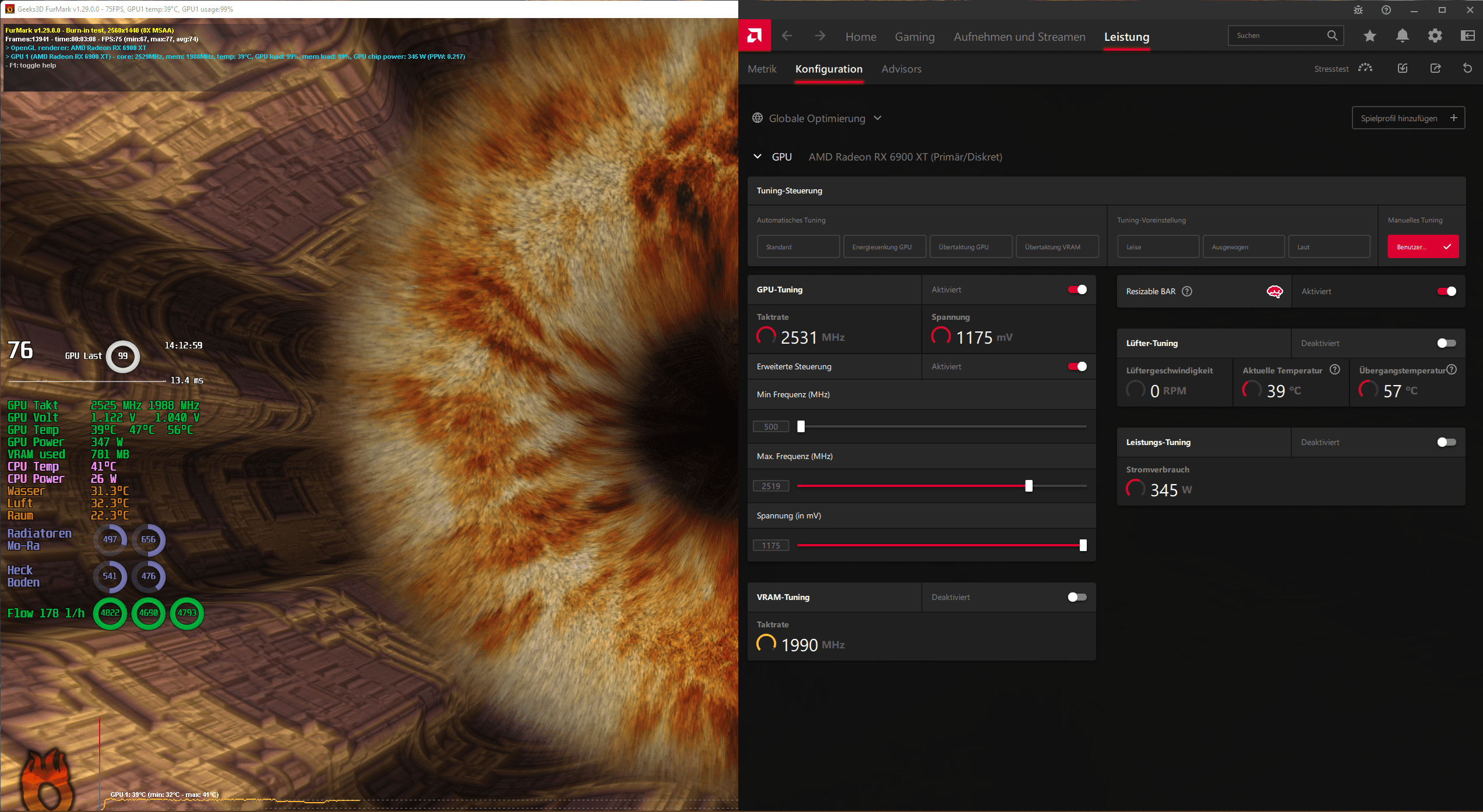The height and width of the screenshot is (812, 1483).
Task: Toggle the sidebar panel icon
Action: [1468, 36]
